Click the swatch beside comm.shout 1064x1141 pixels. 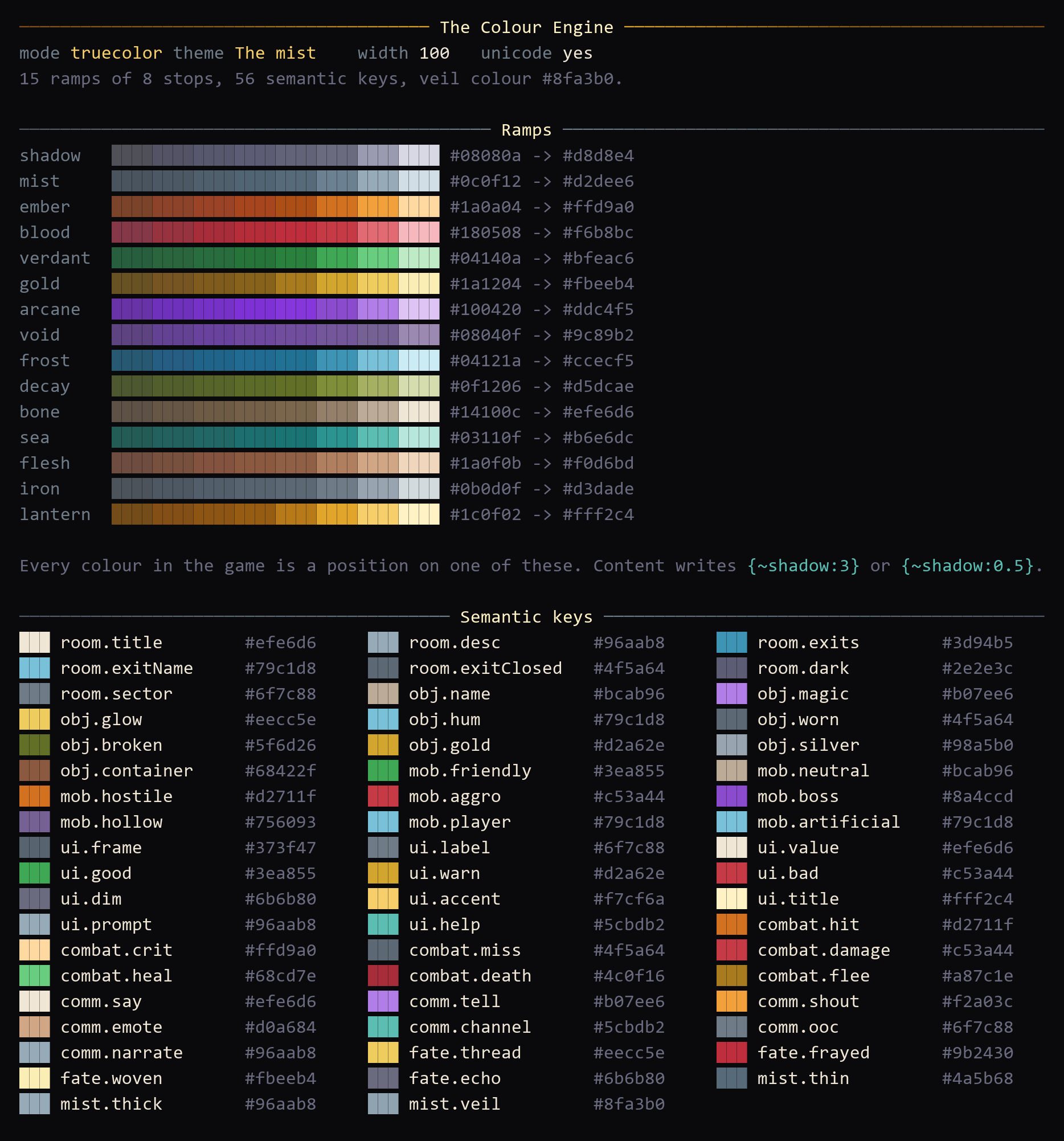pyautogui.click(x=732, y=1001)
